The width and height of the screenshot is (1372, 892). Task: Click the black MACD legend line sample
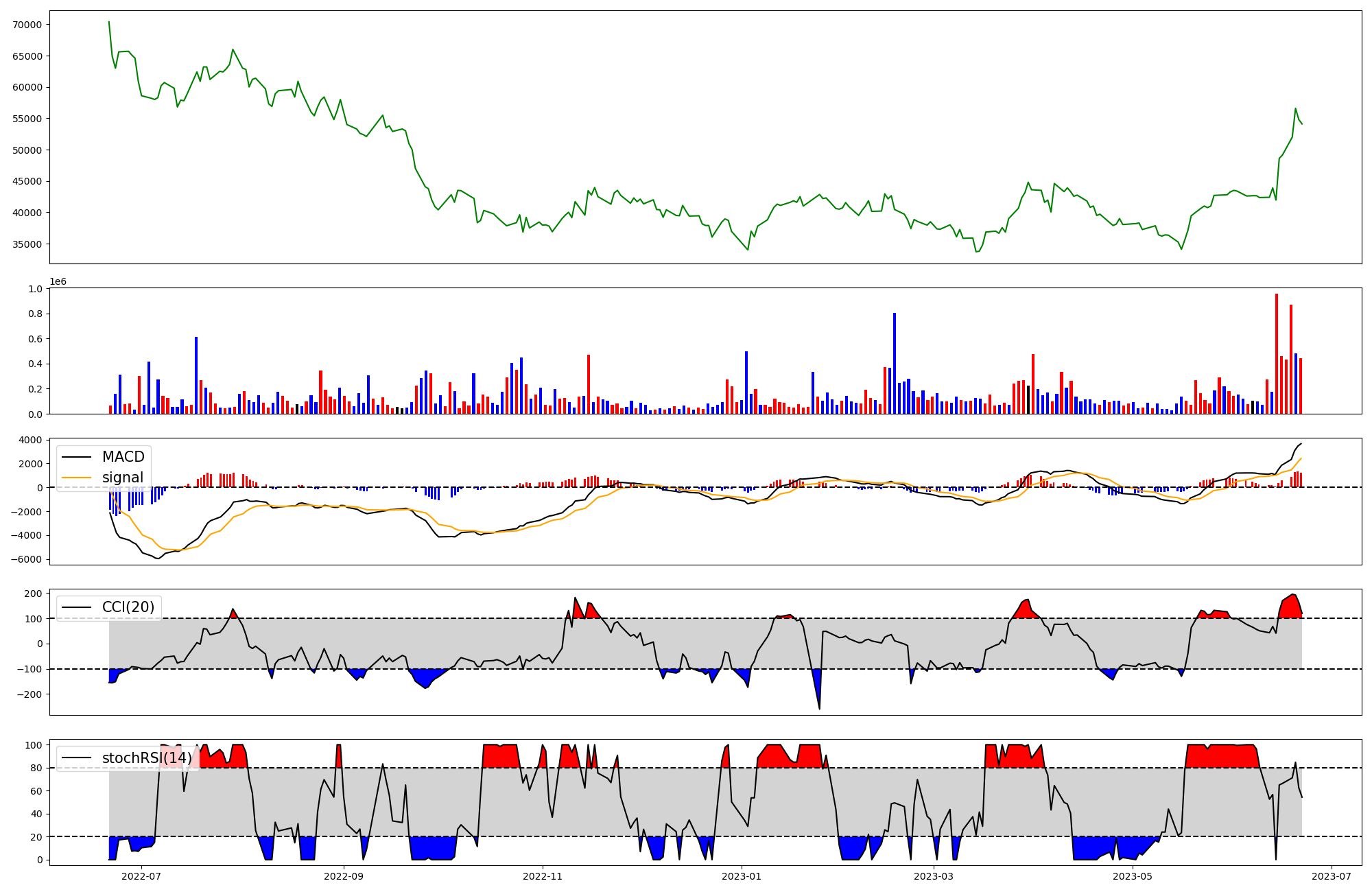click(x=76, y=457)
